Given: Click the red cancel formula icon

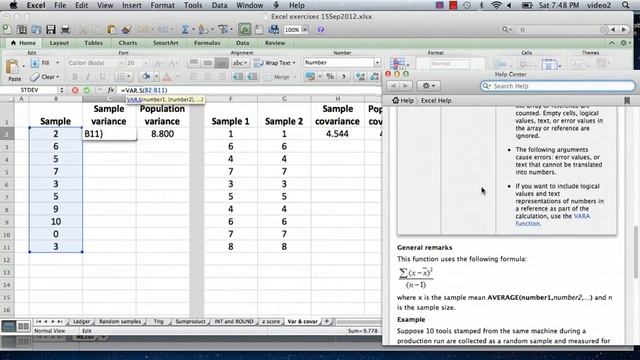Looking at the screenshot, I should 75,90.
